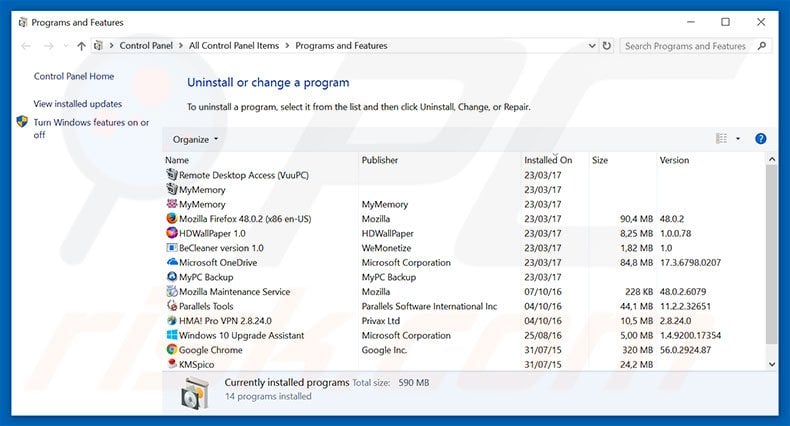Select the Parallels Tools icon
Image resolution: width=790 pixels, height=426 pixels.
tap(172, 306)
